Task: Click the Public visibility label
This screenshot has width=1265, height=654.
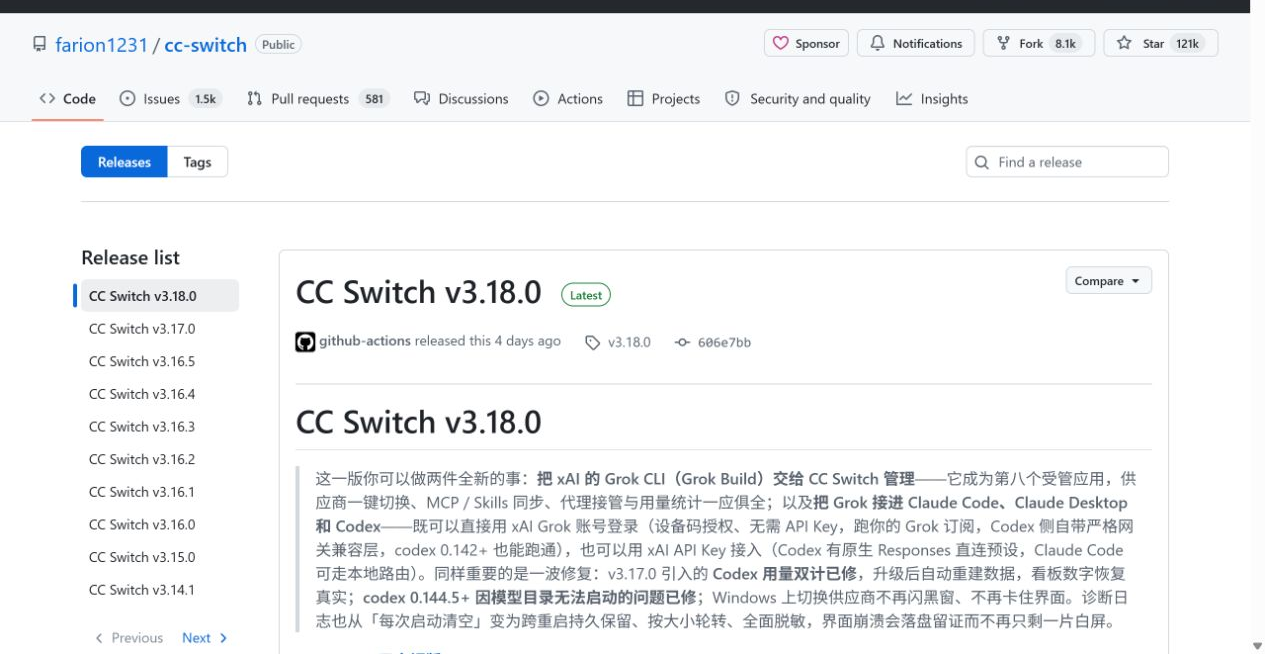Action: pos(278,45)
